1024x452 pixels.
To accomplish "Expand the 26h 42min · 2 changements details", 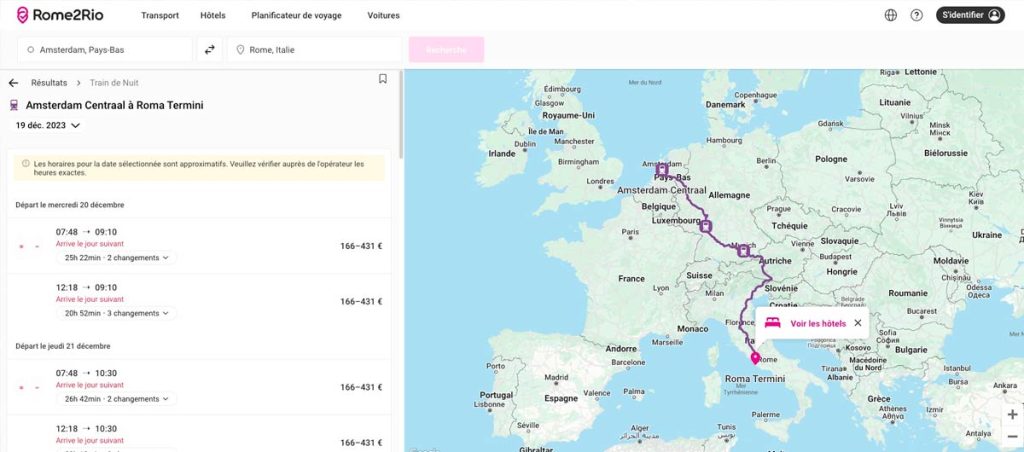I will 117,399.
